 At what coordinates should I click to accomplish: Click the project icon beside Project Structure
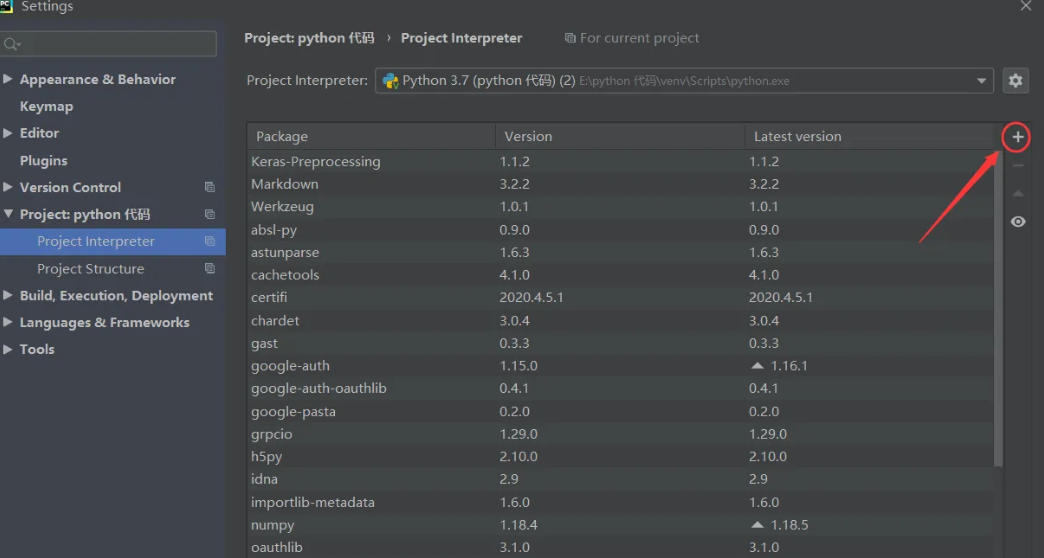pos(210,269)
